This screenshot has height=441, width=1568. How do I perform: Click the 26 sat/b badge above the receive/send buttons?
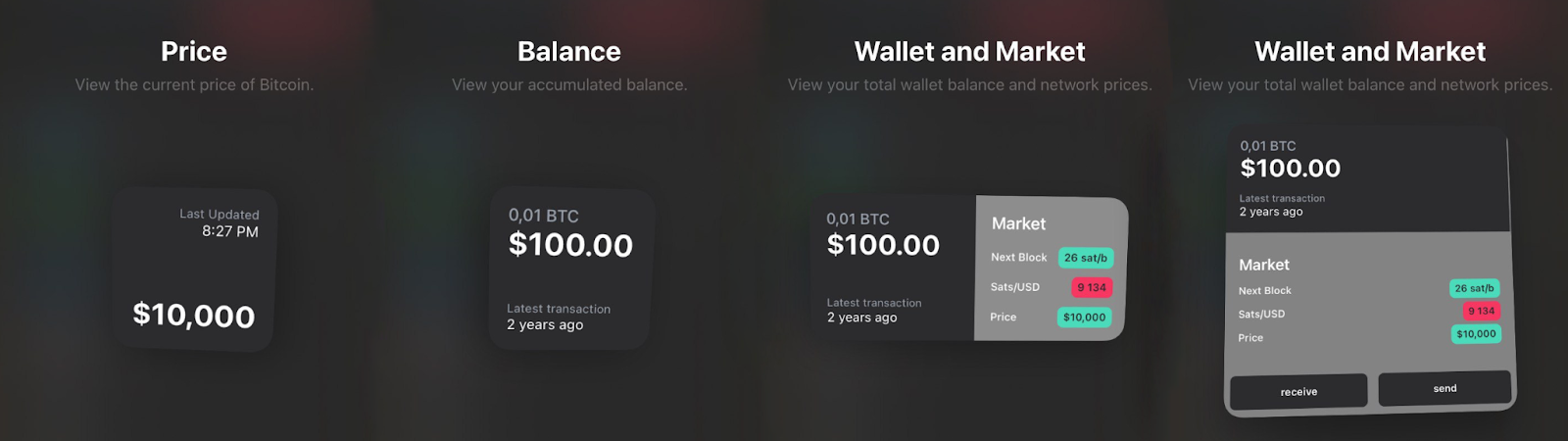pyautogui.click(x=1474, y=288)
